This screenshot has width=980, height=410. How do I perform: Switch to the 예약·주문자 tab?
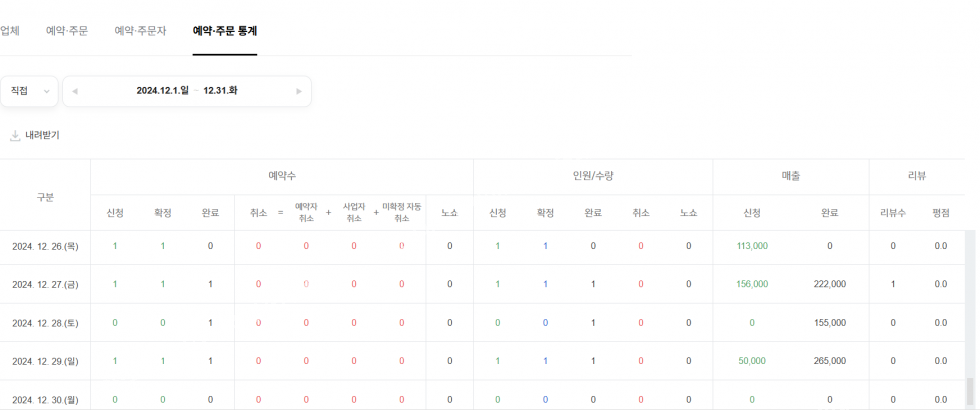(x=141, y=31)
